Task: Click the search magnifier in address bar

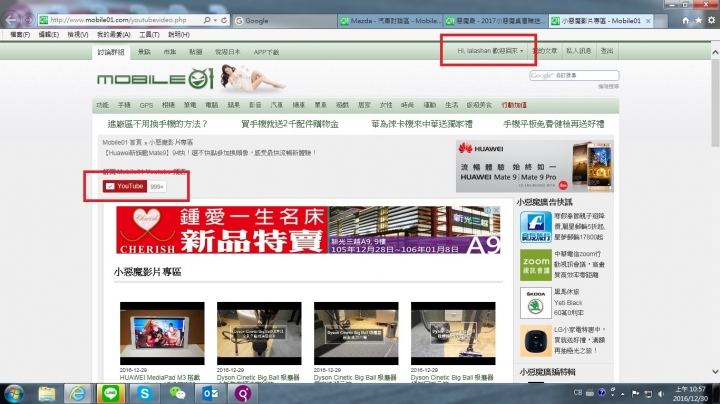Action: pos(207,20)
